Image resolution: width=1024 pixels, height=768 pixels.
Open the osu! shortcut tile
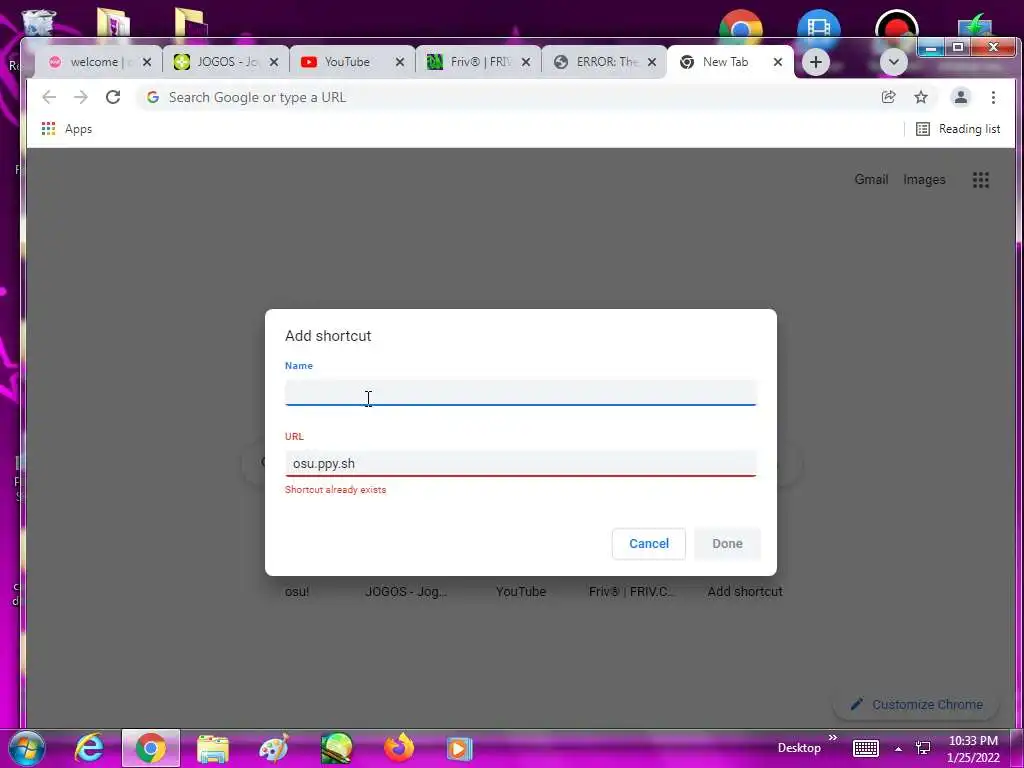coord(297,591)
